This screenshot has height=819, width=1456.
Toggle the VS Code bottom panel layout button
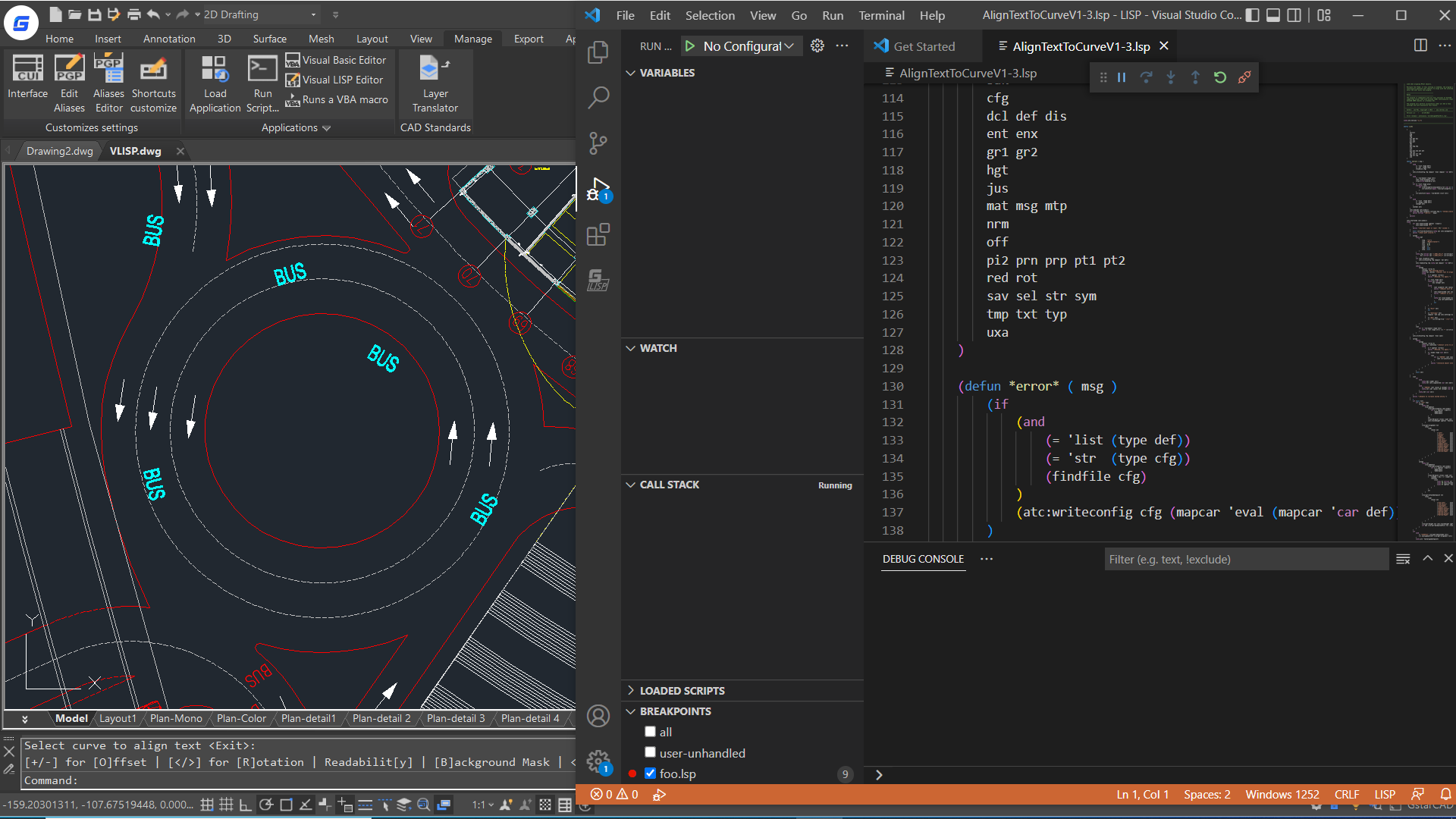[x=1274, y=15]
